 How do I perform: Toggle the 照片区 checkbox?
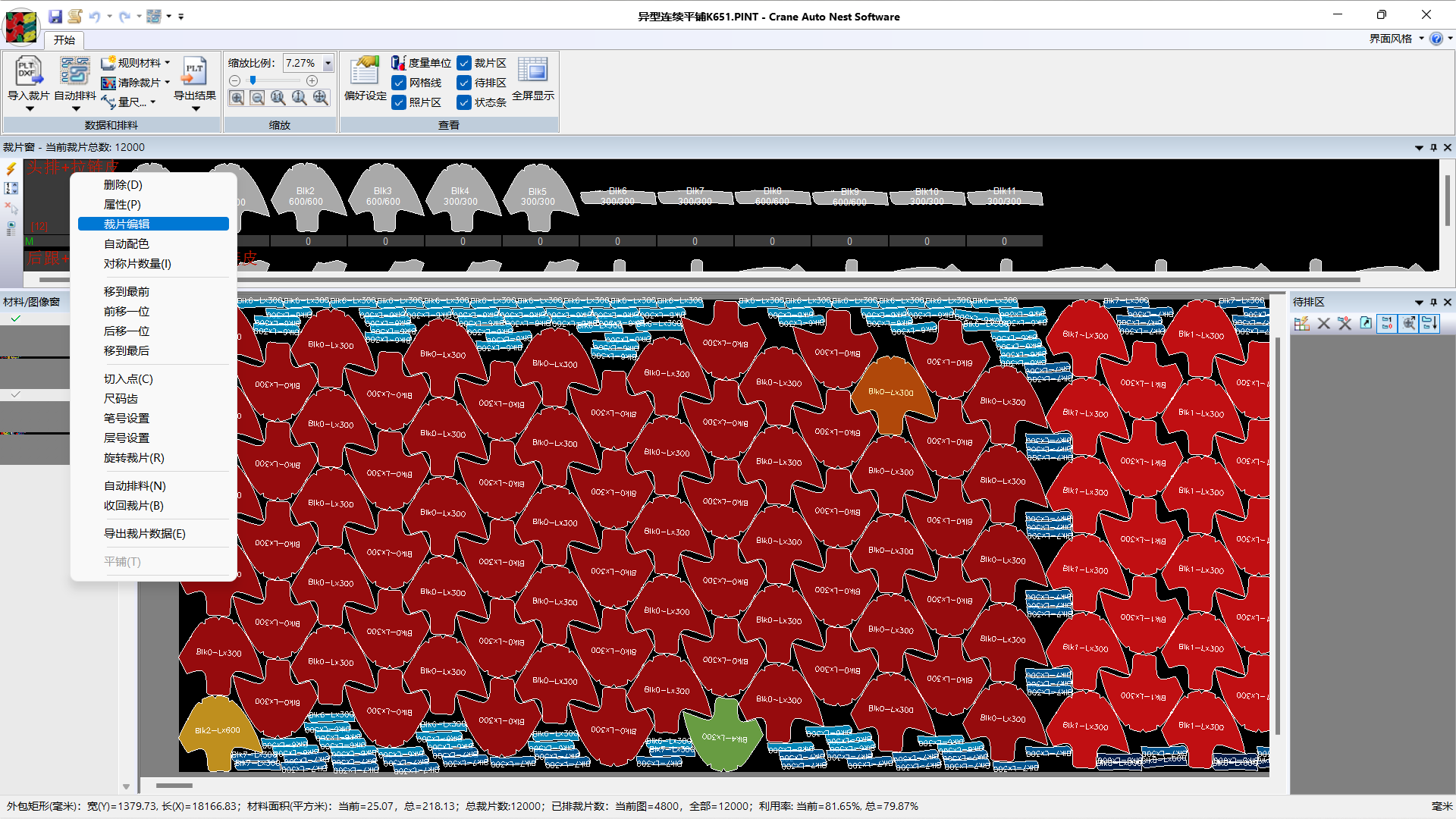click(399, 102)
